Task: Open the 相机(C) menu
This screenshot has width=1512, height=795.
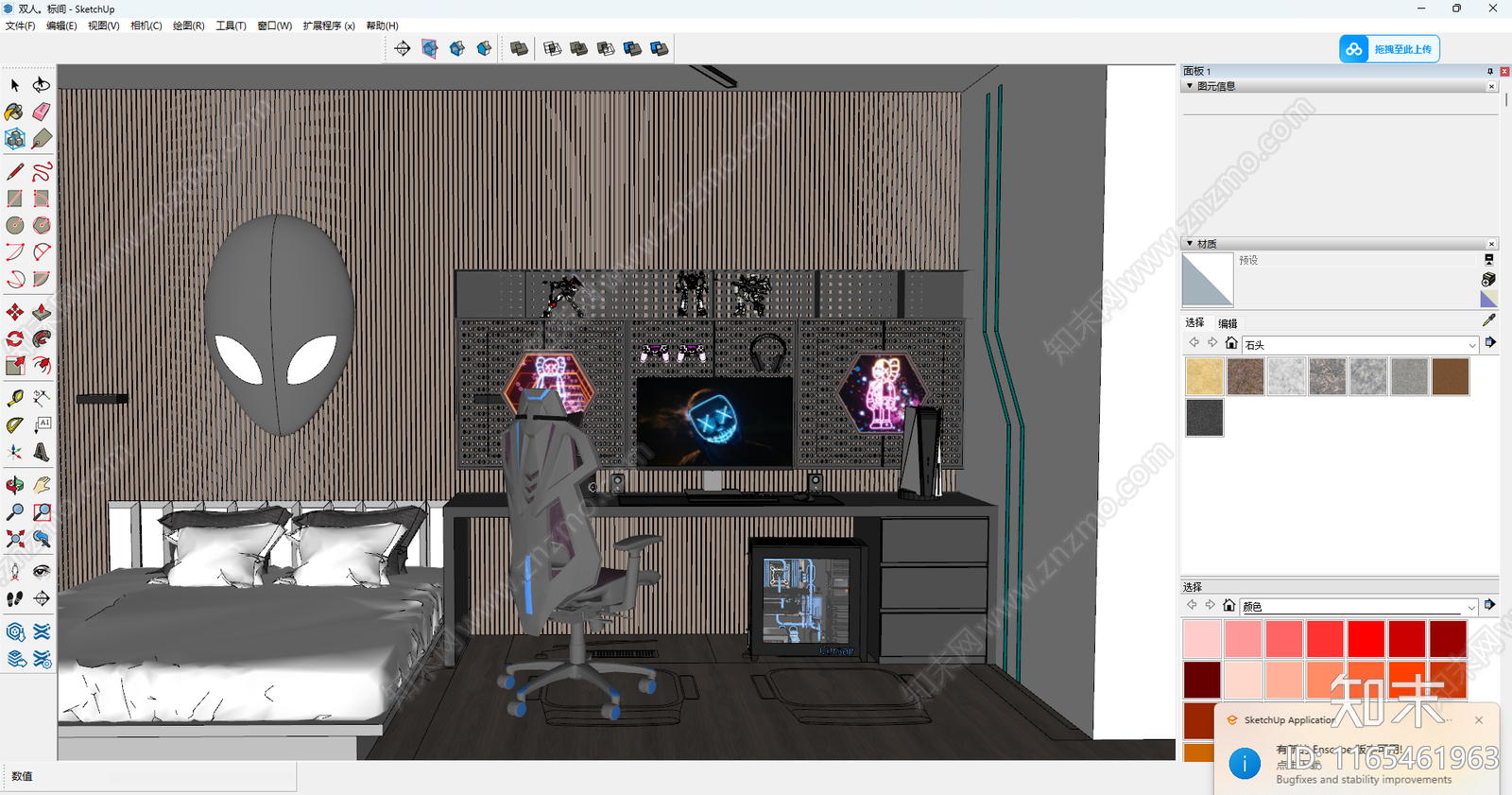Action: [x=146, y=26]
